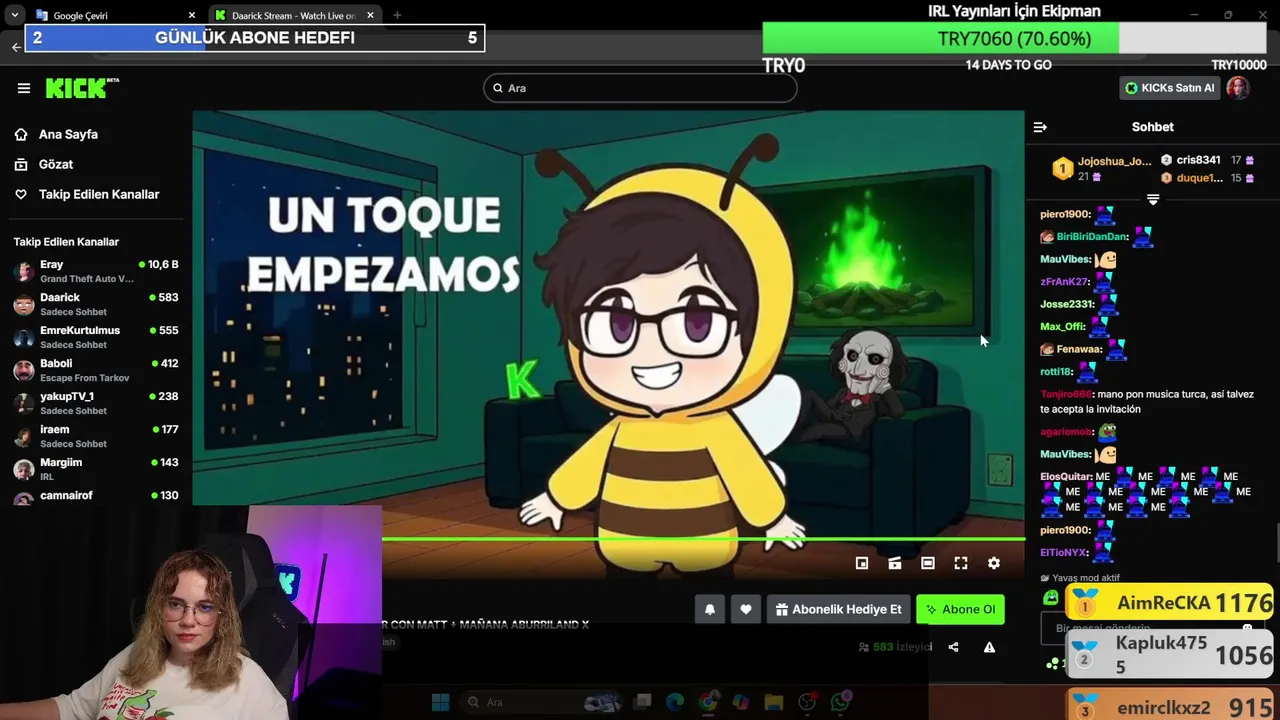Screen dimensions: 1280x720
Task: Open camnairof channel in the sidebar
Action: pyautogui.click(x=96, y=495)
